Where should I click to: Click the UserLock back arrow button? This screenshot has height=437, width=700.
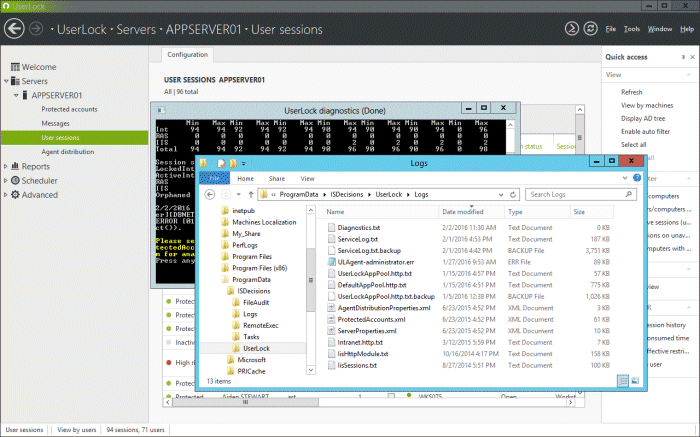tap(14, 29)
